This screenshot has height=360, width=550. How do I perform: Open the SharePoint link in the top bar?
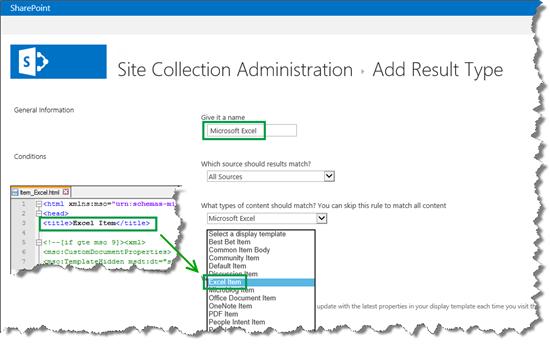coord(30,8)
